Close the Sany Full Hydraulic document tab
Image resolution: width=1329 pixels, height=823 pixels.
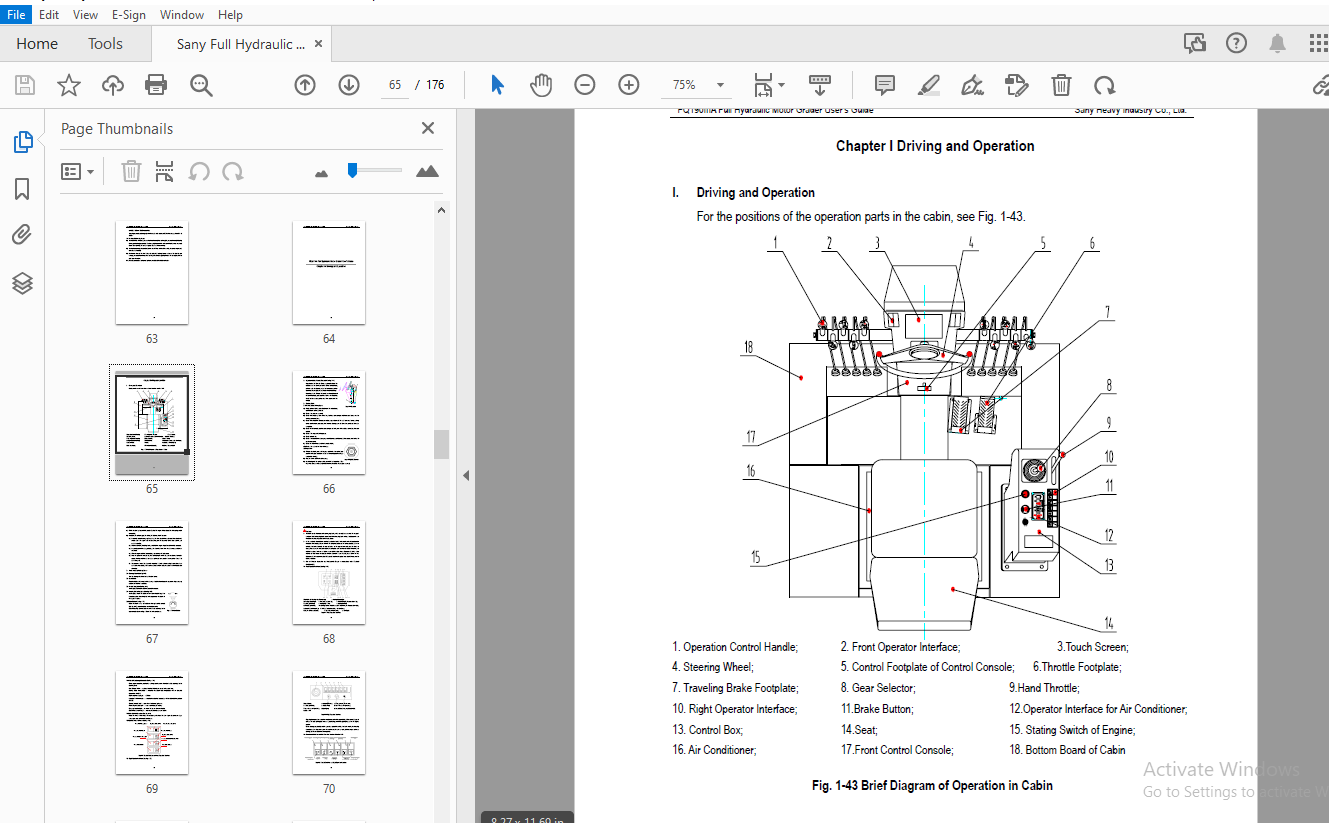pos(319,44)
